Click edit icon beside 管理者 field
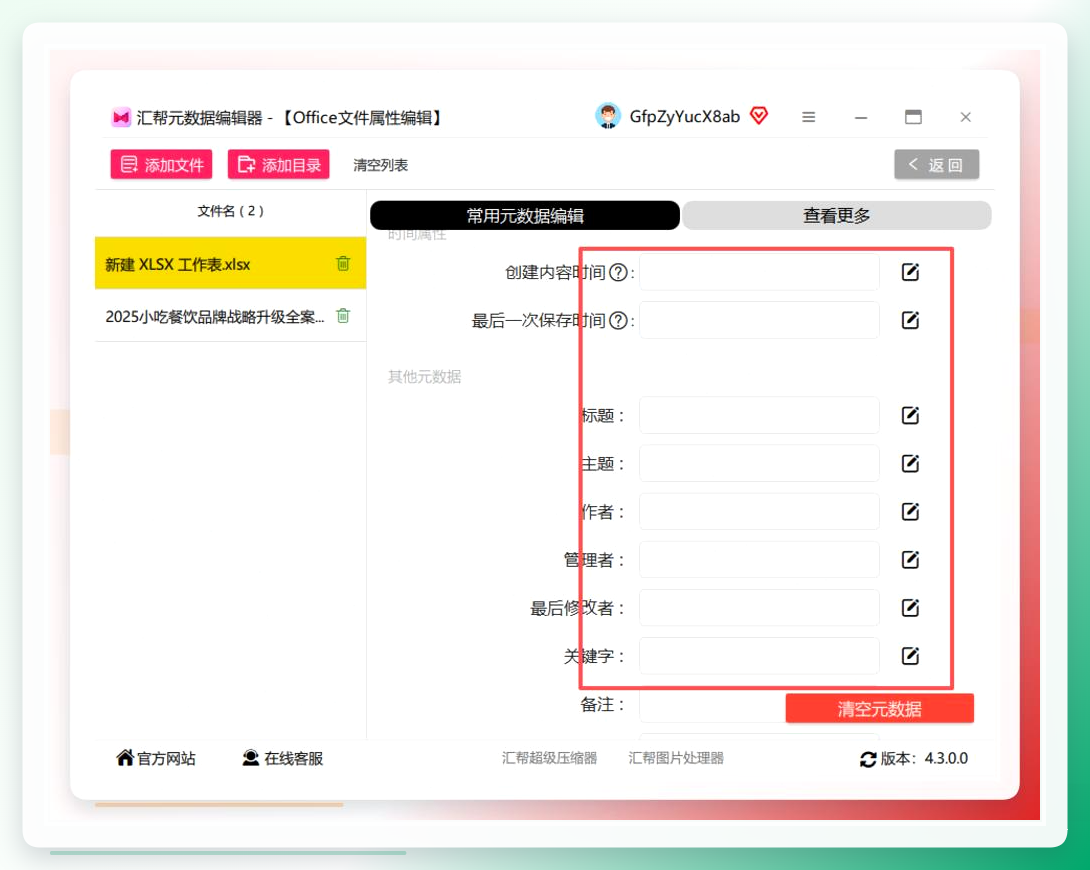This screenshot has height=870, width=1090. pos(910,559)
